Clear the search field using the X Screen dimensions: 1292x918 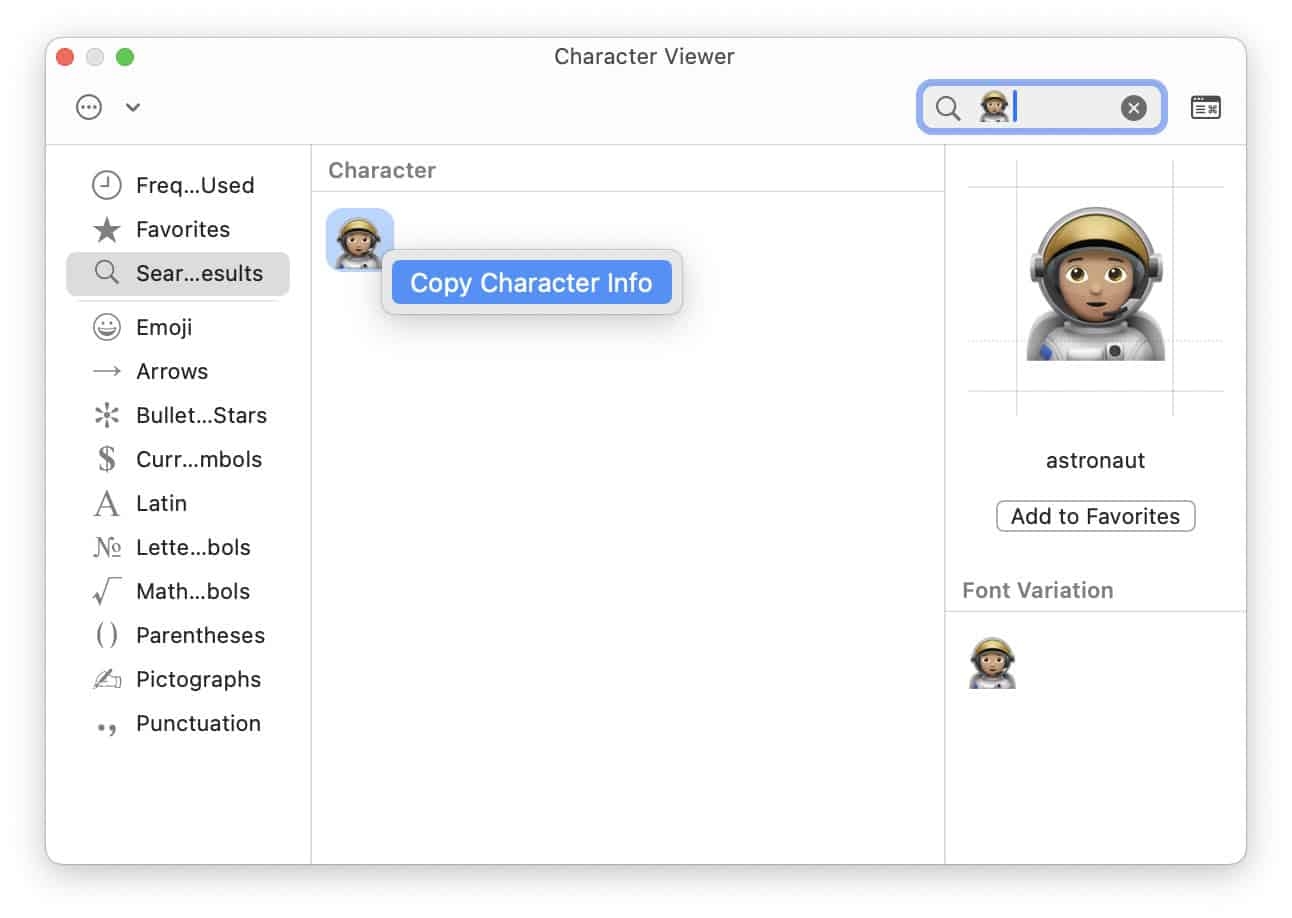click(1133, 107)
